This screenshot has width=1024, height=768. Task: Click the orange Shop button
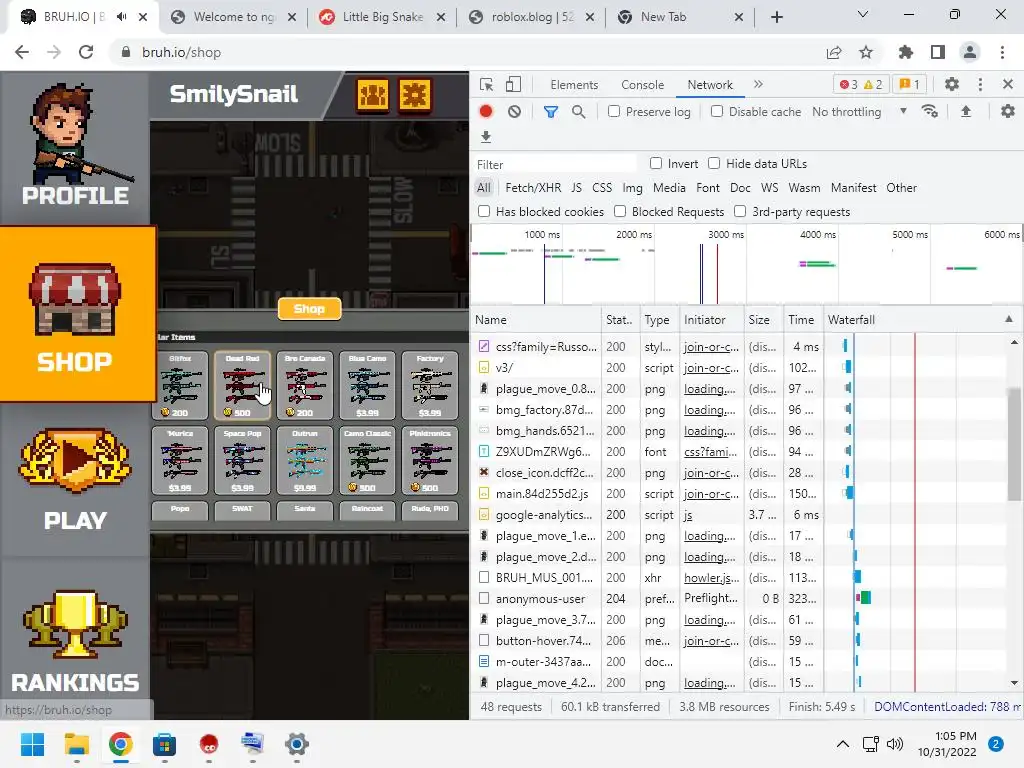[x=310, y=309]
